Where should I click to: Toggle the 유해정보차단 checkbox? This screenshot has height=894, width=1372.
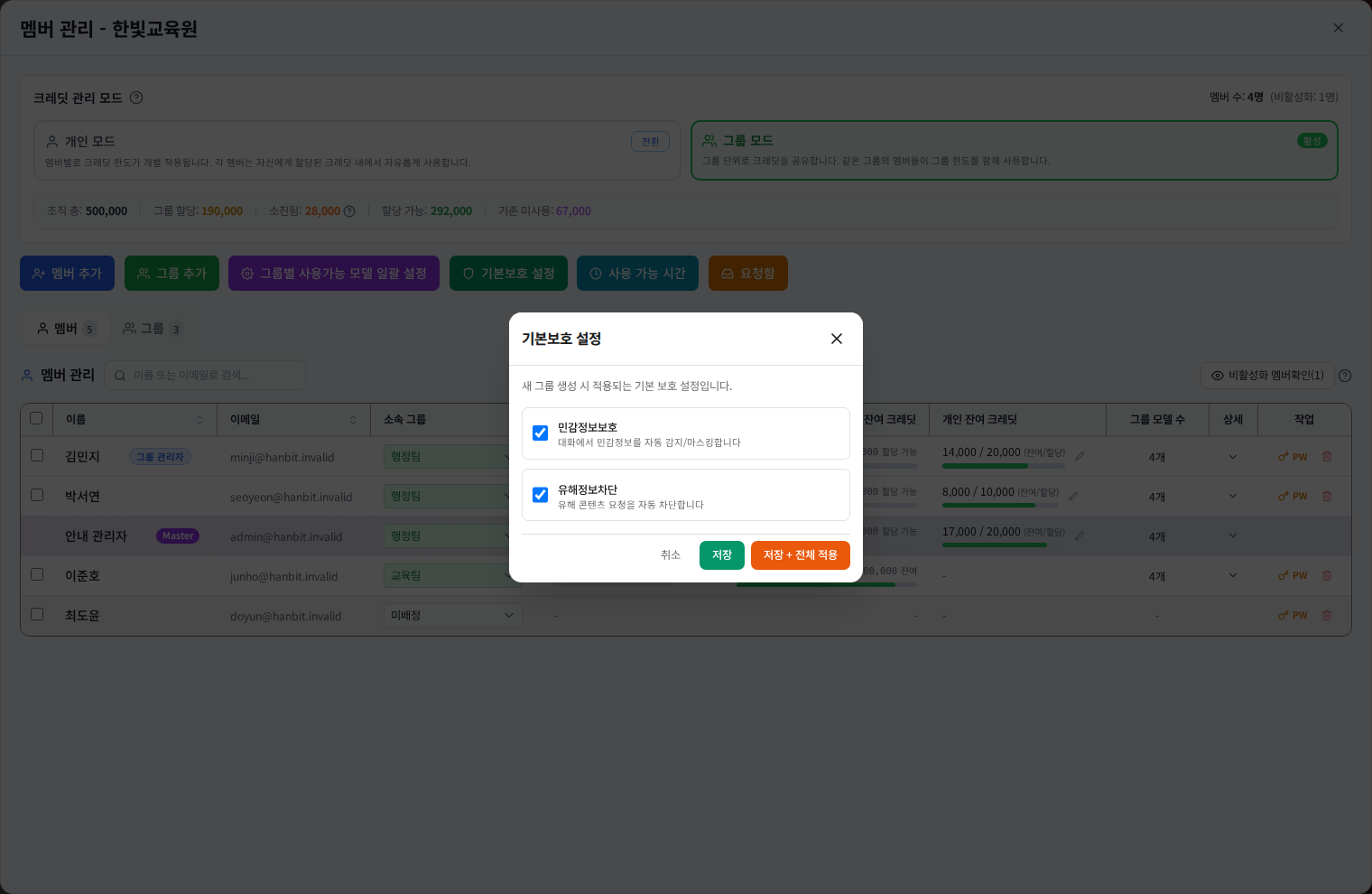[541, 495]
